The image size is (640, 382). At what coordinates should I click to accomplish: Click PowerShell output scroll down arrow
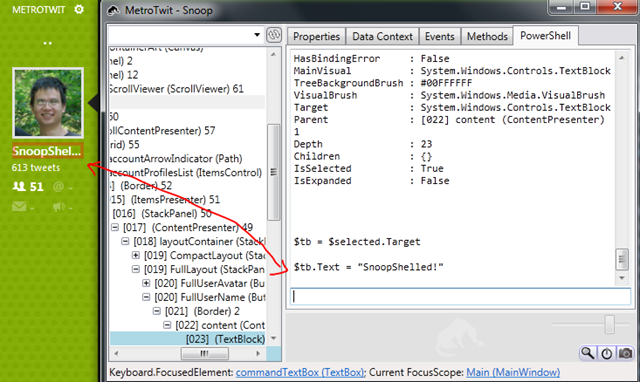click(x=622, y=278)
